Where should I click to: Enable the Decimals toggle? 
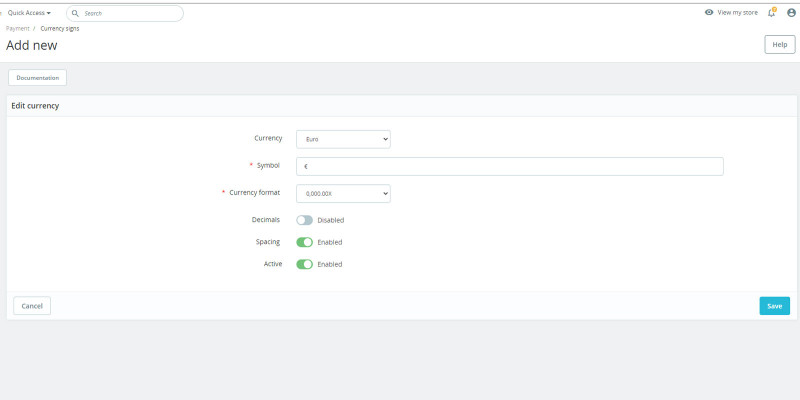pyautogui.click(x=304, y=220)
